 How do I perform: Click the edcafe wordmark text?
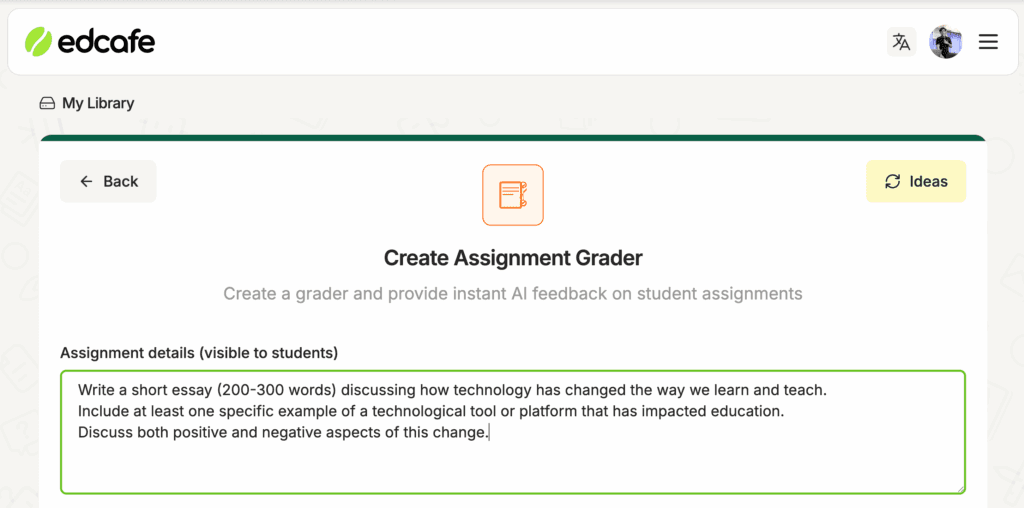tap(106, 42)
